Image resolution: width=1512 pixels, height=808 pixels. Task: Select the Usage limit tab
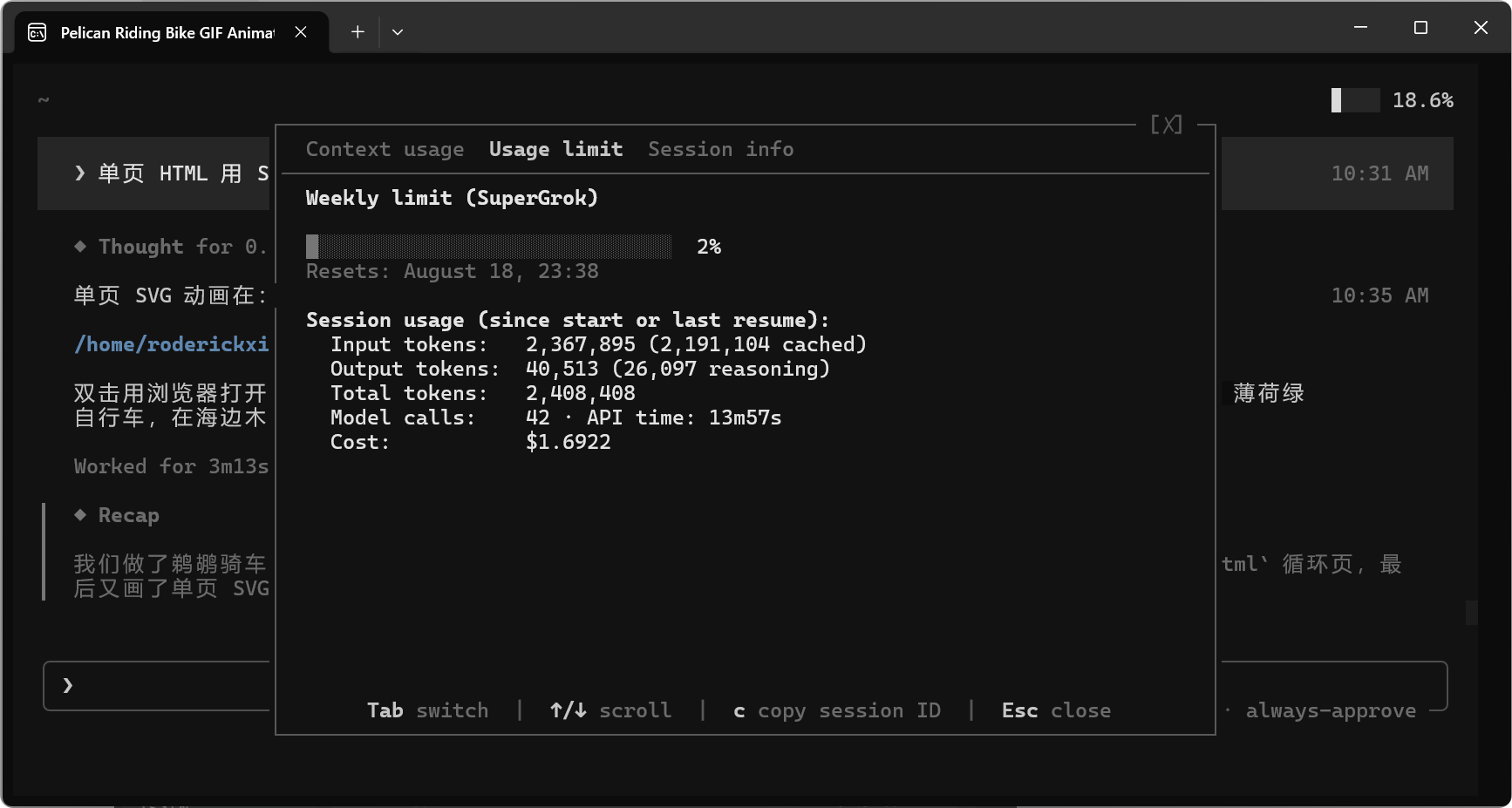click(x=555, y=149)
